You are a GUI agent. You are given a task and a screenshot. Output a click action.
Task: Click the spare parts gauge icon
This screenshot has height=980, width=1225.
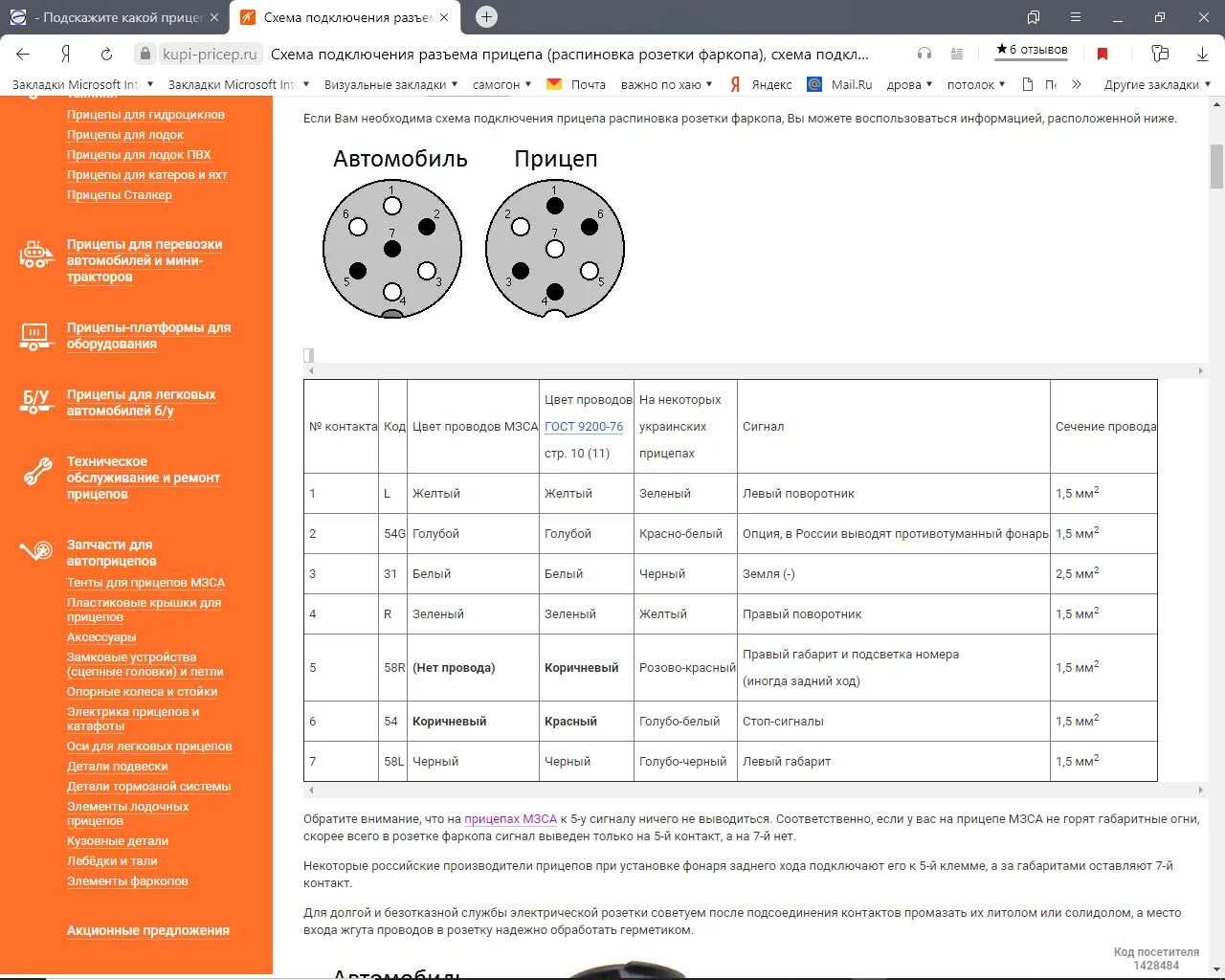pyautogui.click(x=36, y=551)
